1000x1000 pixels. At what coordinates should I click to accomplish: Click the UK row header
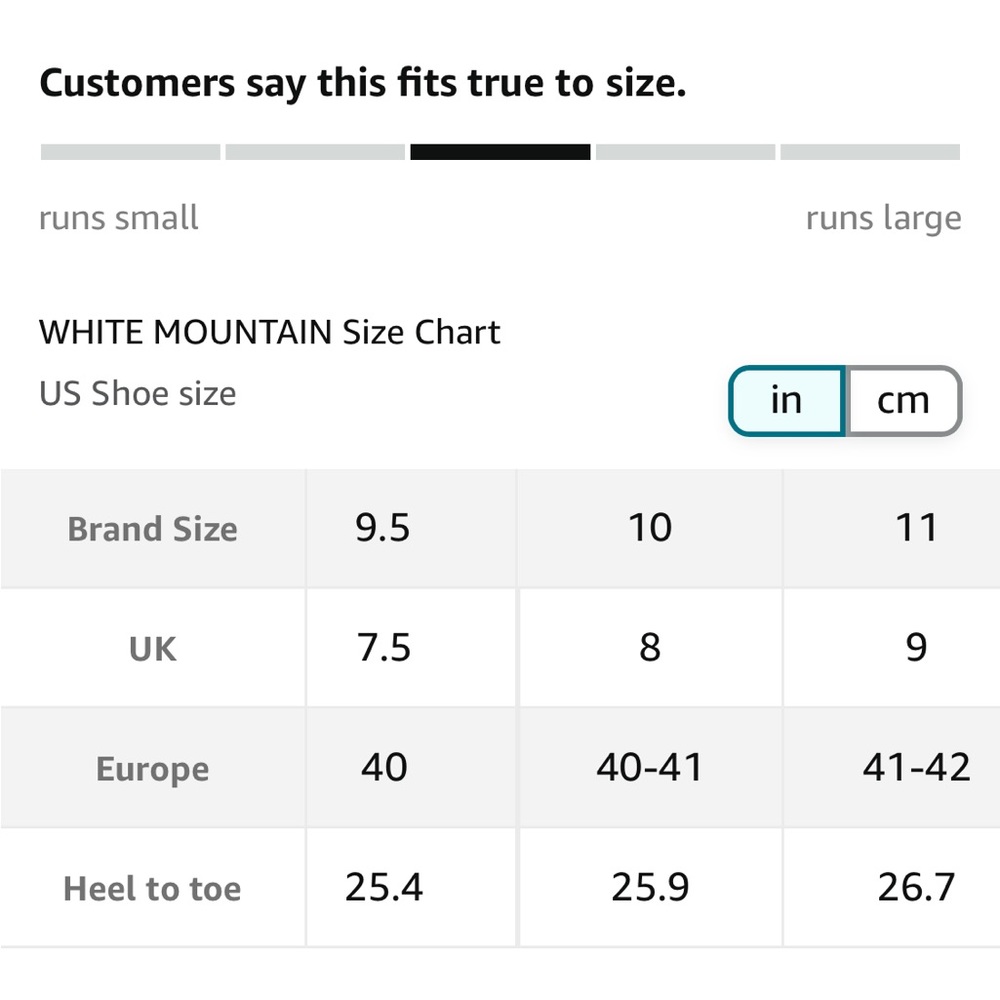tap(152, 648)
